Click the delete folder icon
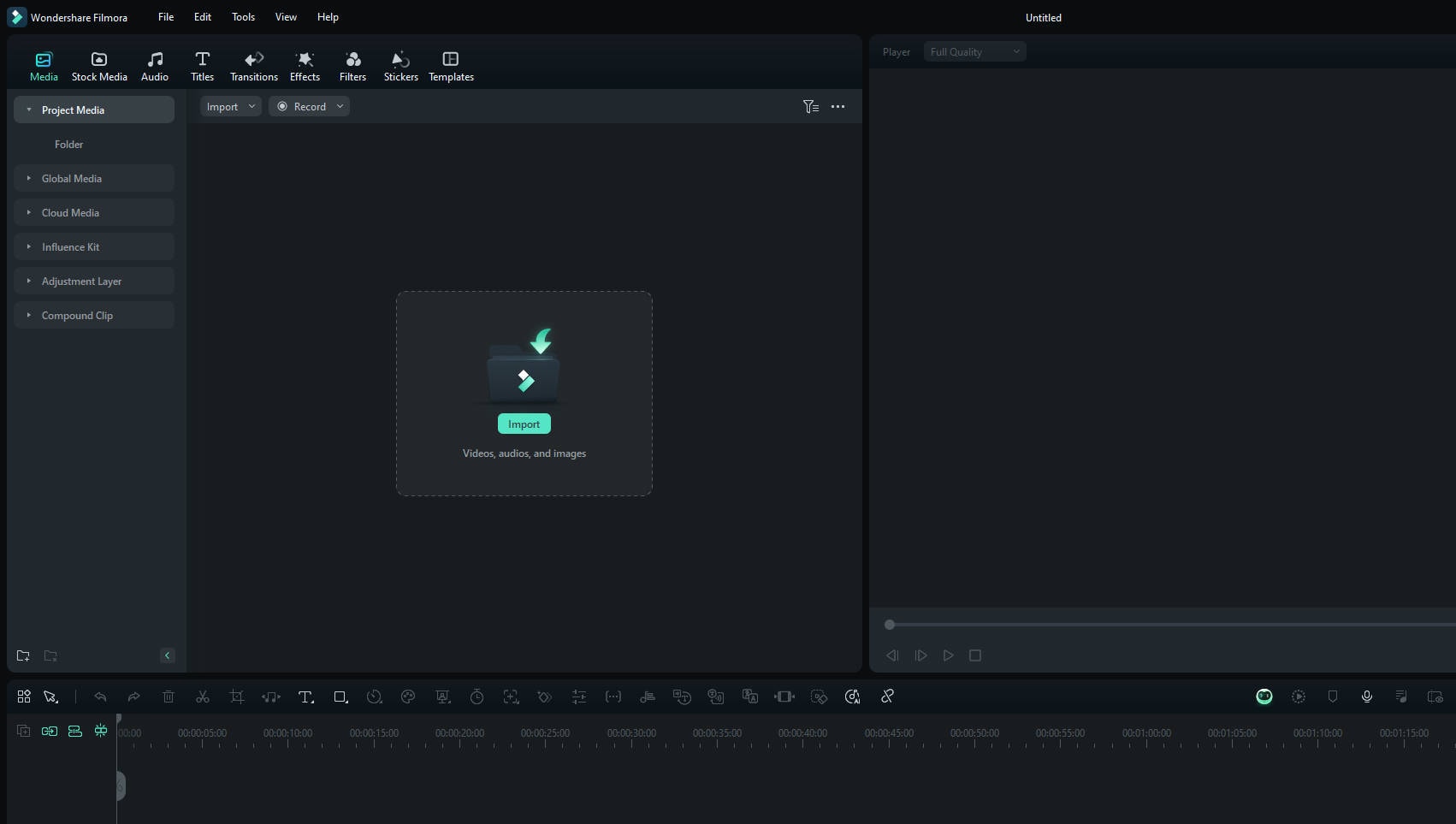This screenshot has height=824, width=1456. click(x=50, y=655)
